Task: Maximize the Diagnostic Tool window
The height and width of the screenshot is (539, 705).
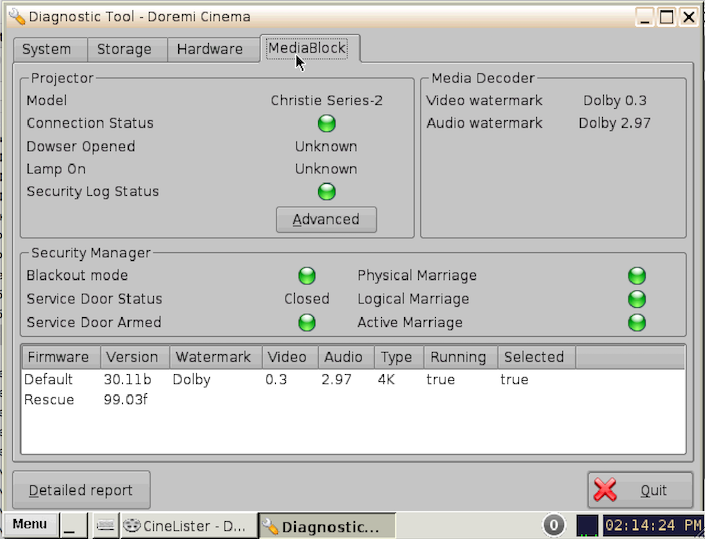Action: [666, 18]
